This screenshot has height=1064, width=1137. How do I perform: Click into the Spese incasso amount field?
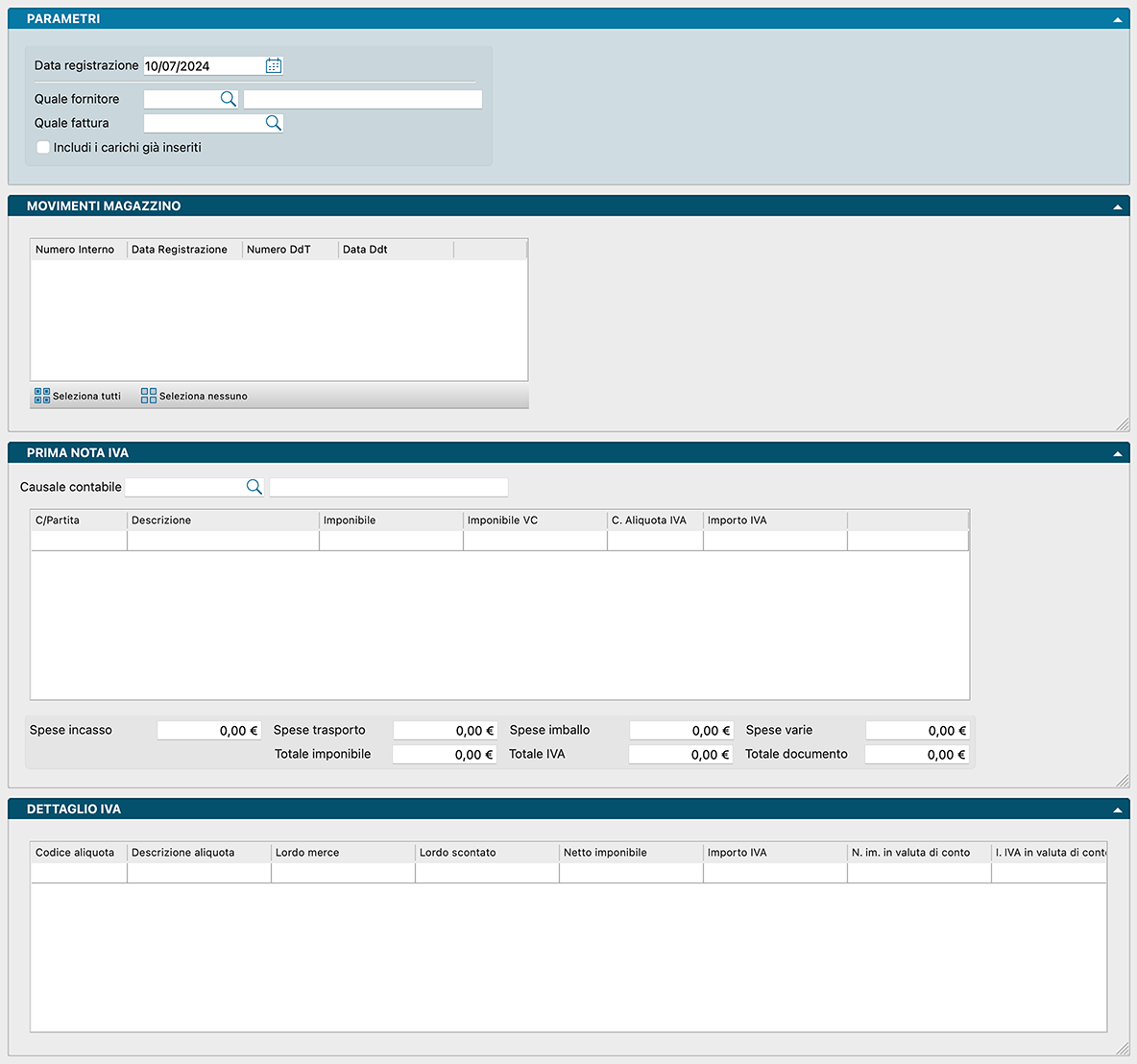tap(208, 731)
